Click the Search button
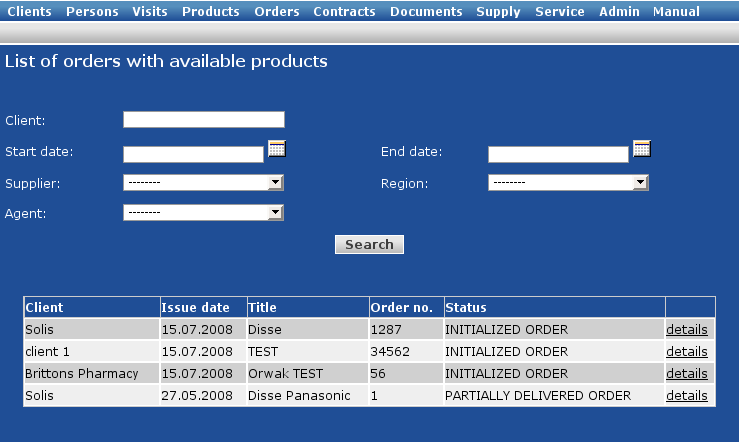The image size is (740, 443). tap(369, 244)
